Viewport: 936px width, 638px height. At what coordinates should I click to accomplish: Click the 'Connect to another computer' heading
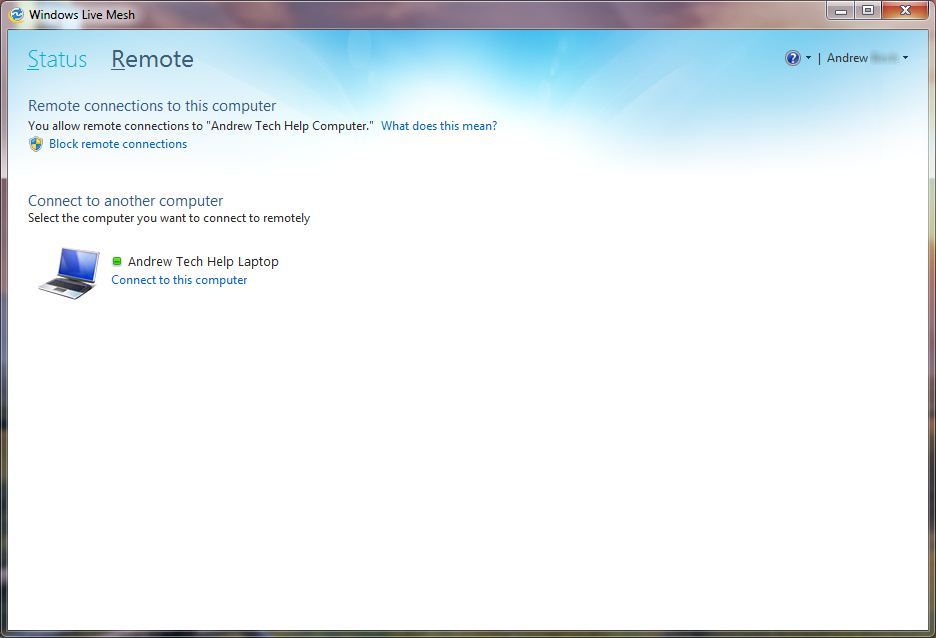point(125,201)
